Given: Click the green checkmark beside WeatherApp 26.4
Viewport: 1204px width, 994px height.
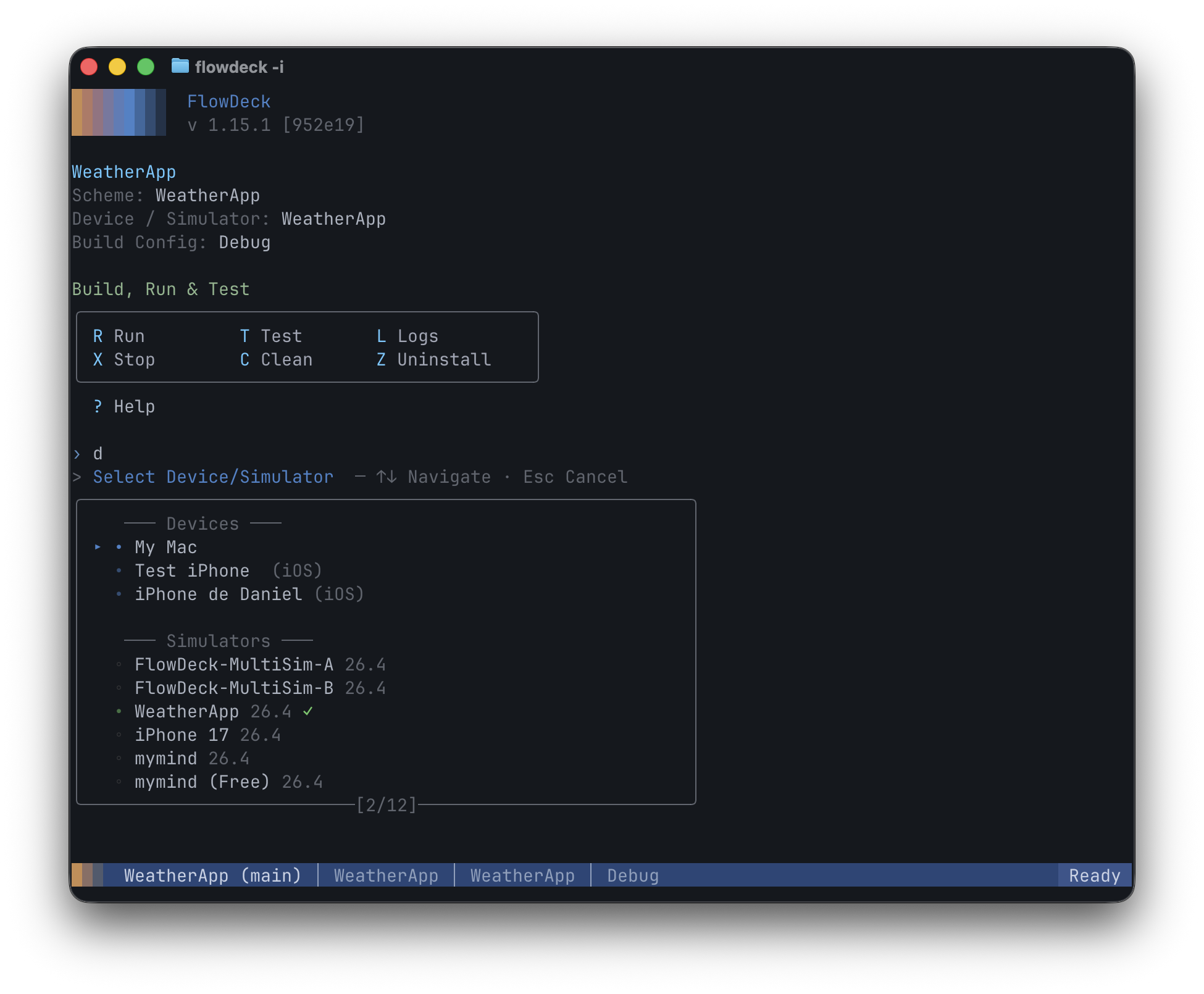Looking at the screenshot, I should pyautogui.click(x=307, y=711).
